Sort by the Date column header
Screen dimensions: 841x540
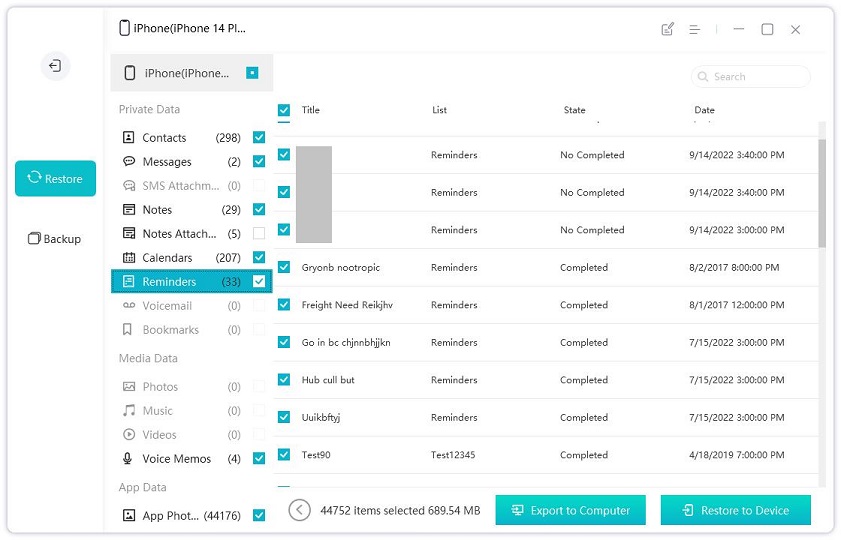(704, 110)
